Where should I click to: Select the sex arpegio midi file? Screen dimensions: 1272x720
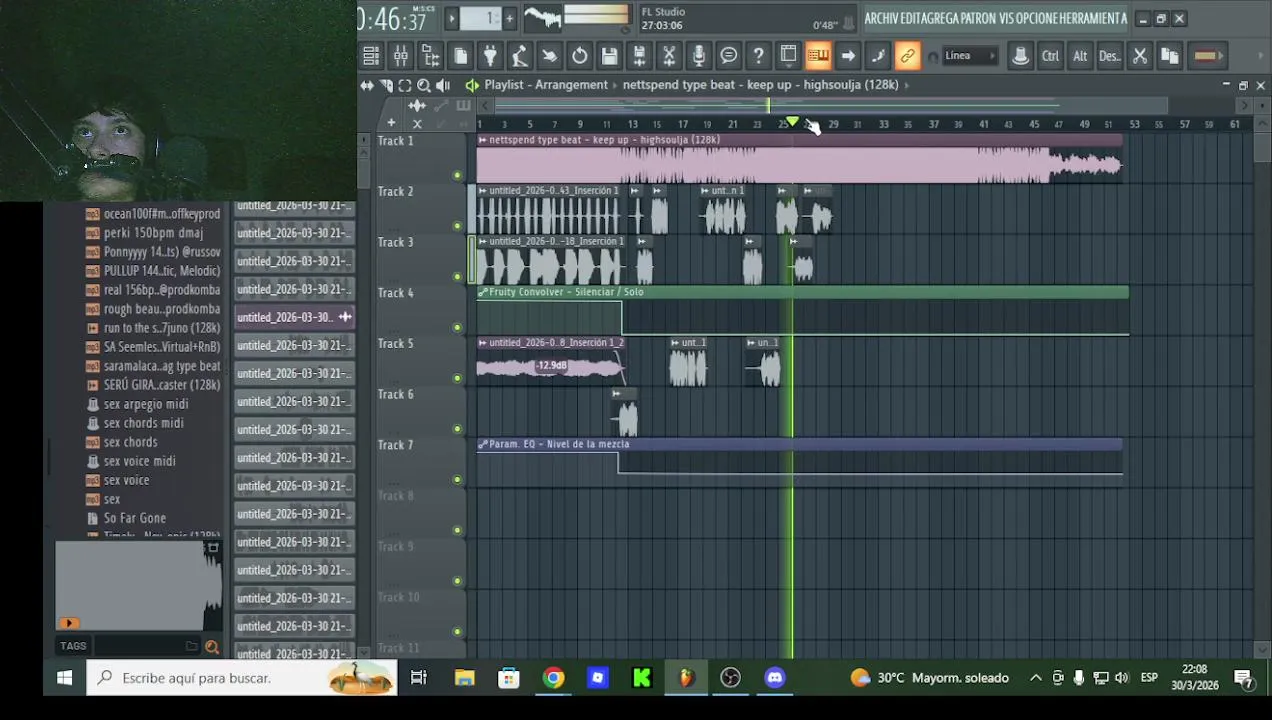coord(146,404)
